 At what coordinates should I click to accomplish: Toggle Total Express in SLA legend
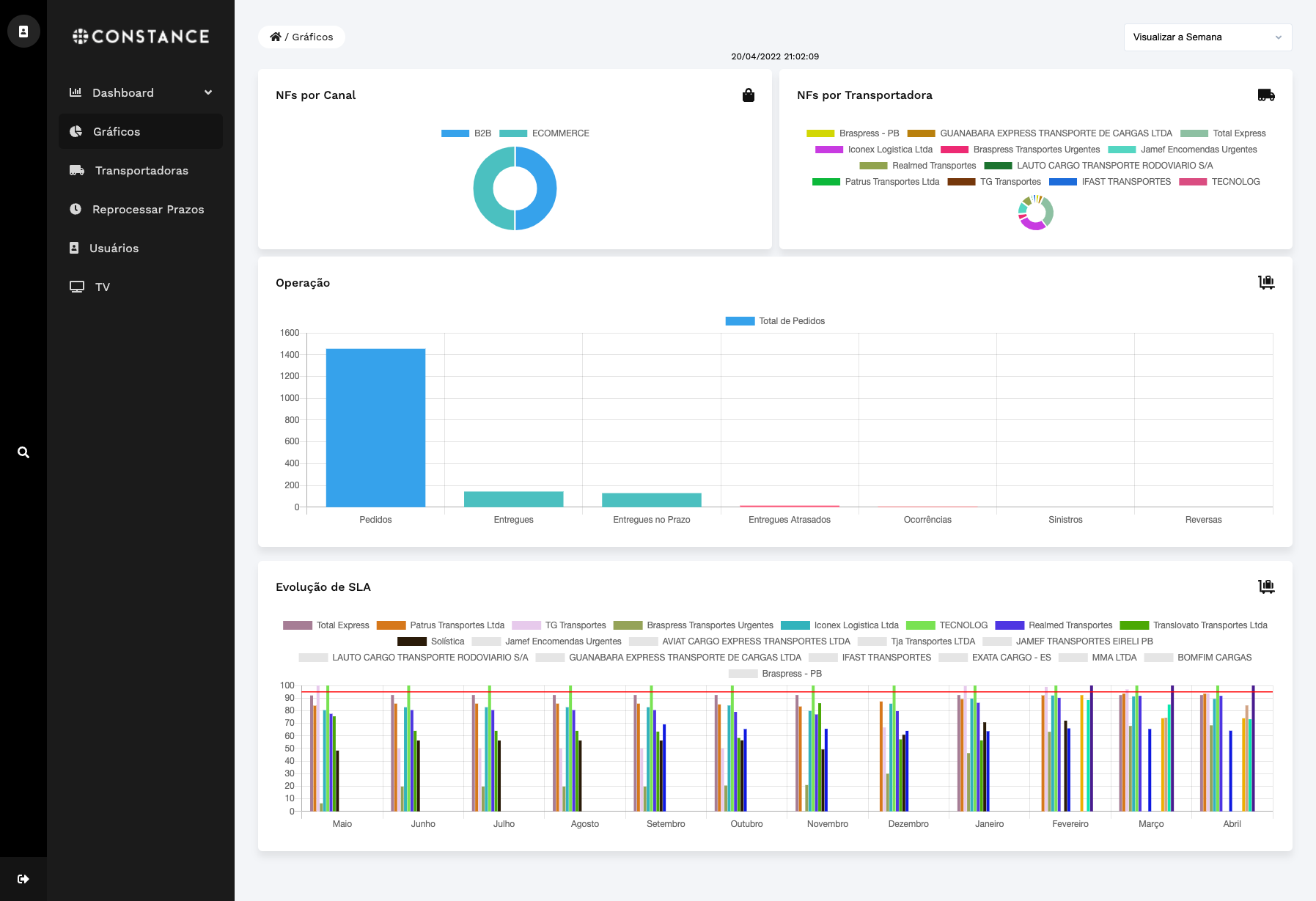(x=326, y=625)
